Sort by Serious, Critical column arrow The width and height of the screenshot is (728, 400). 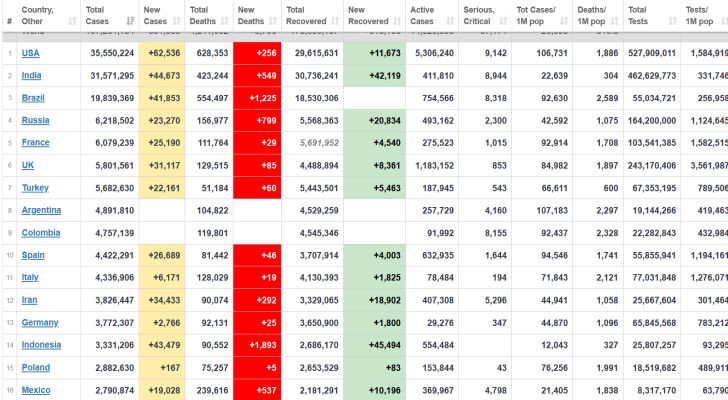503,21
